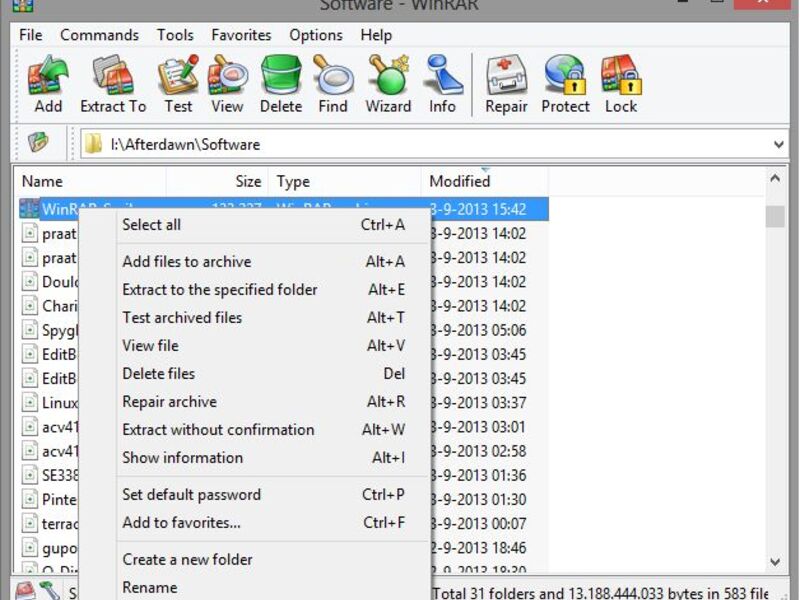Click the modified date 3-9-2013 03:37
This screenshot has width=800, height=600.
(478, 403)
